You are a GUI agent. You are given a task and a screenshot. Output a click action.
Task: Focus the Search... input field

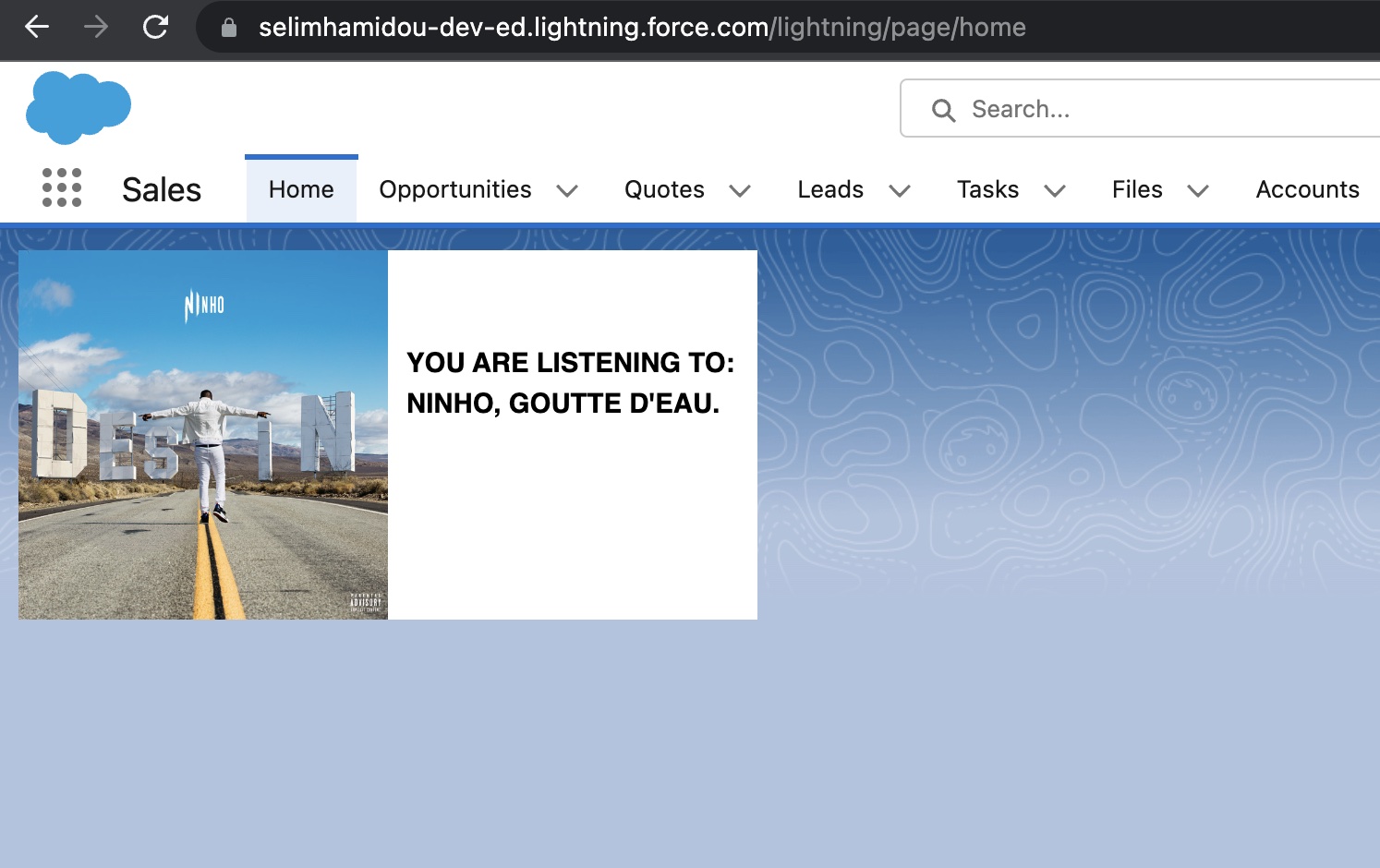point(1140,108)
